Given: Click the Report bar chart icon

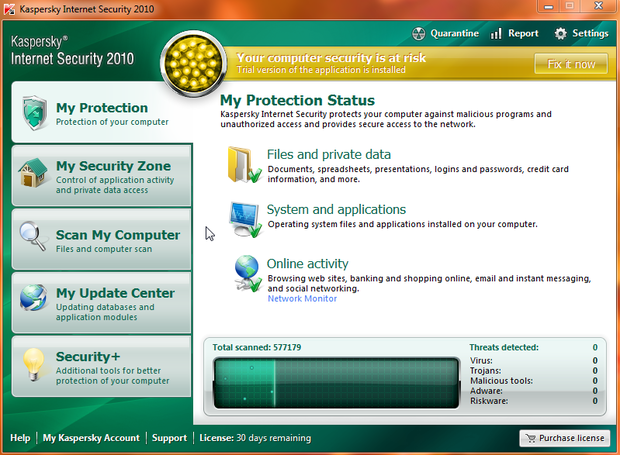Looking at the screenshot, I should click(496, 34).
